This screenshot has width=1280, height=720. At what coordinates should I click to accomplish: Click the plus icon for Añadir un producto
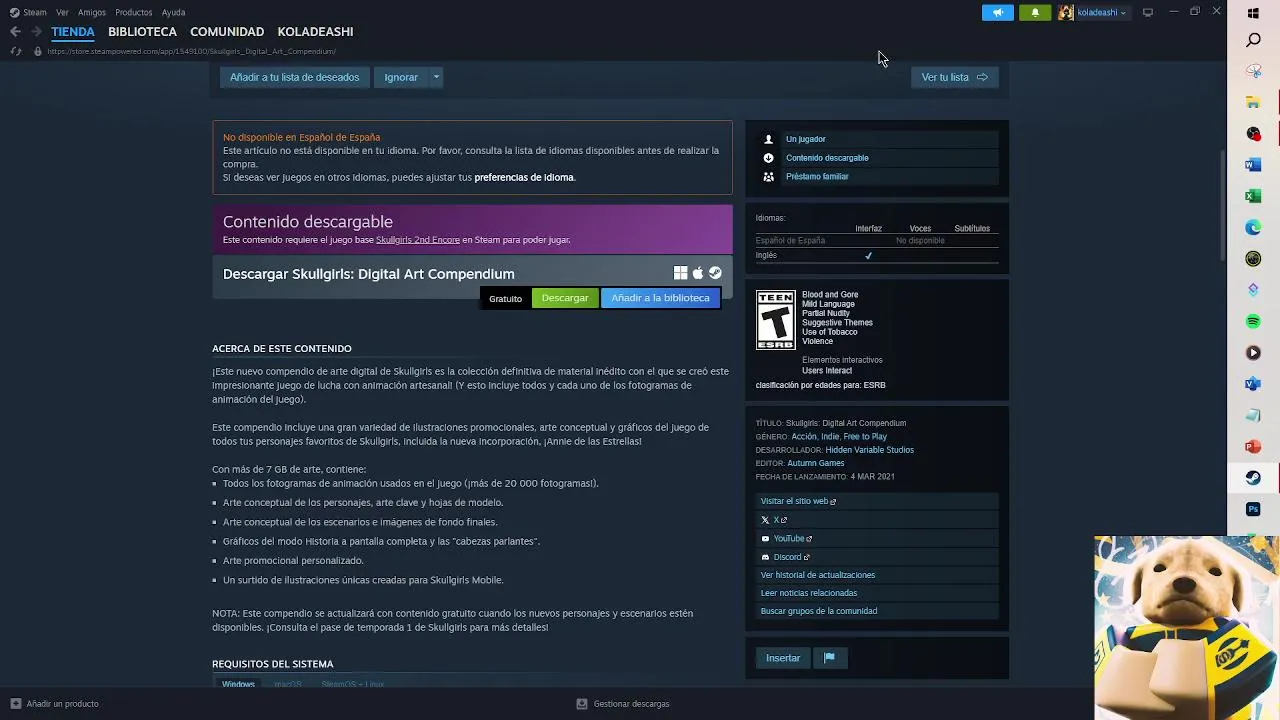point(15,704)
